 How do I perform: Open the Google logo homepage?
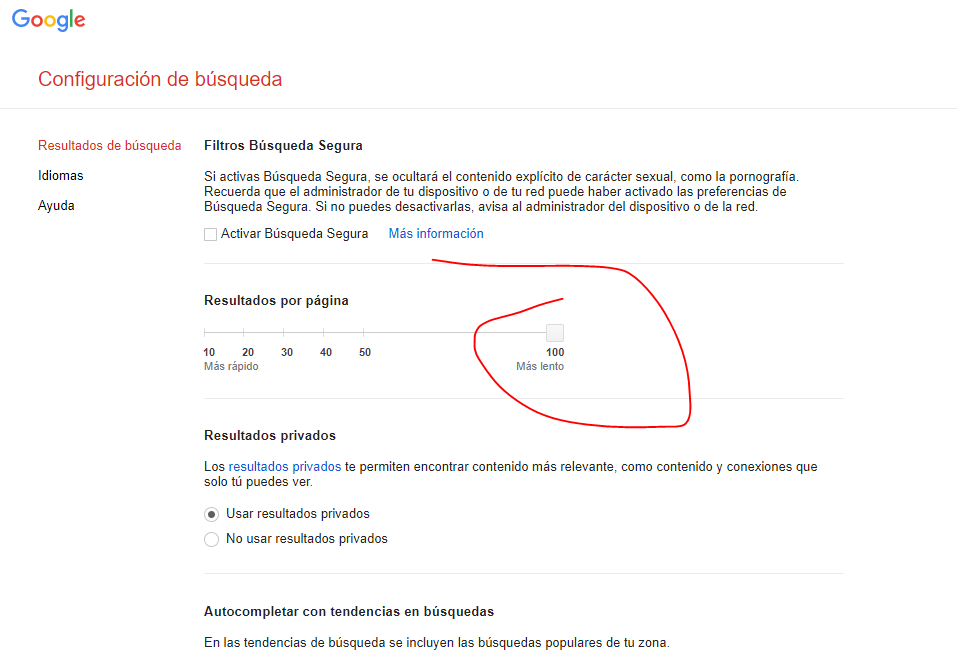click(49, 20)
